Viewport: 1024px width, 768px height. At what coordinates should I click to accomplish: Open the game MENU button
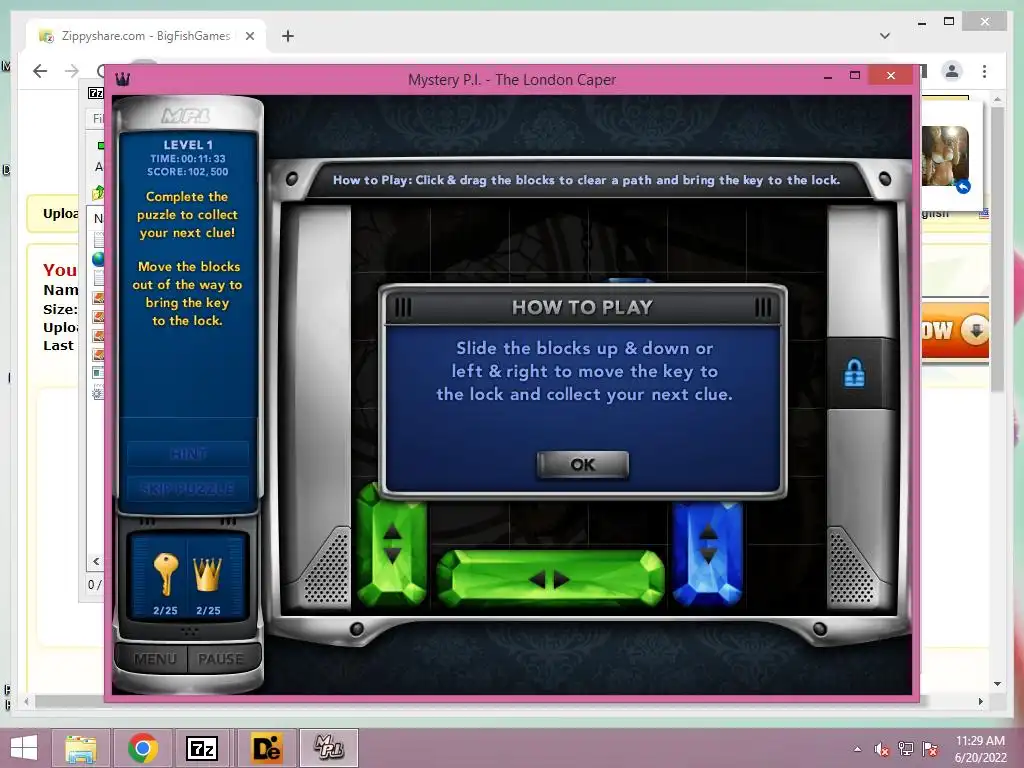[x=155, y=659]
